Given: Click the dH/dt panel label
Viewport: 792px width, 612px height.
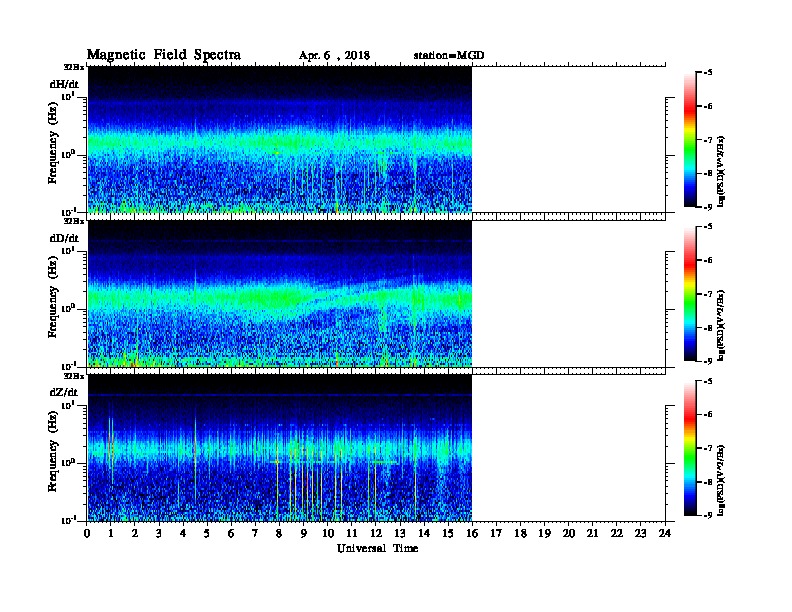Looking at the screenshot, I should (x=64, y=84).
